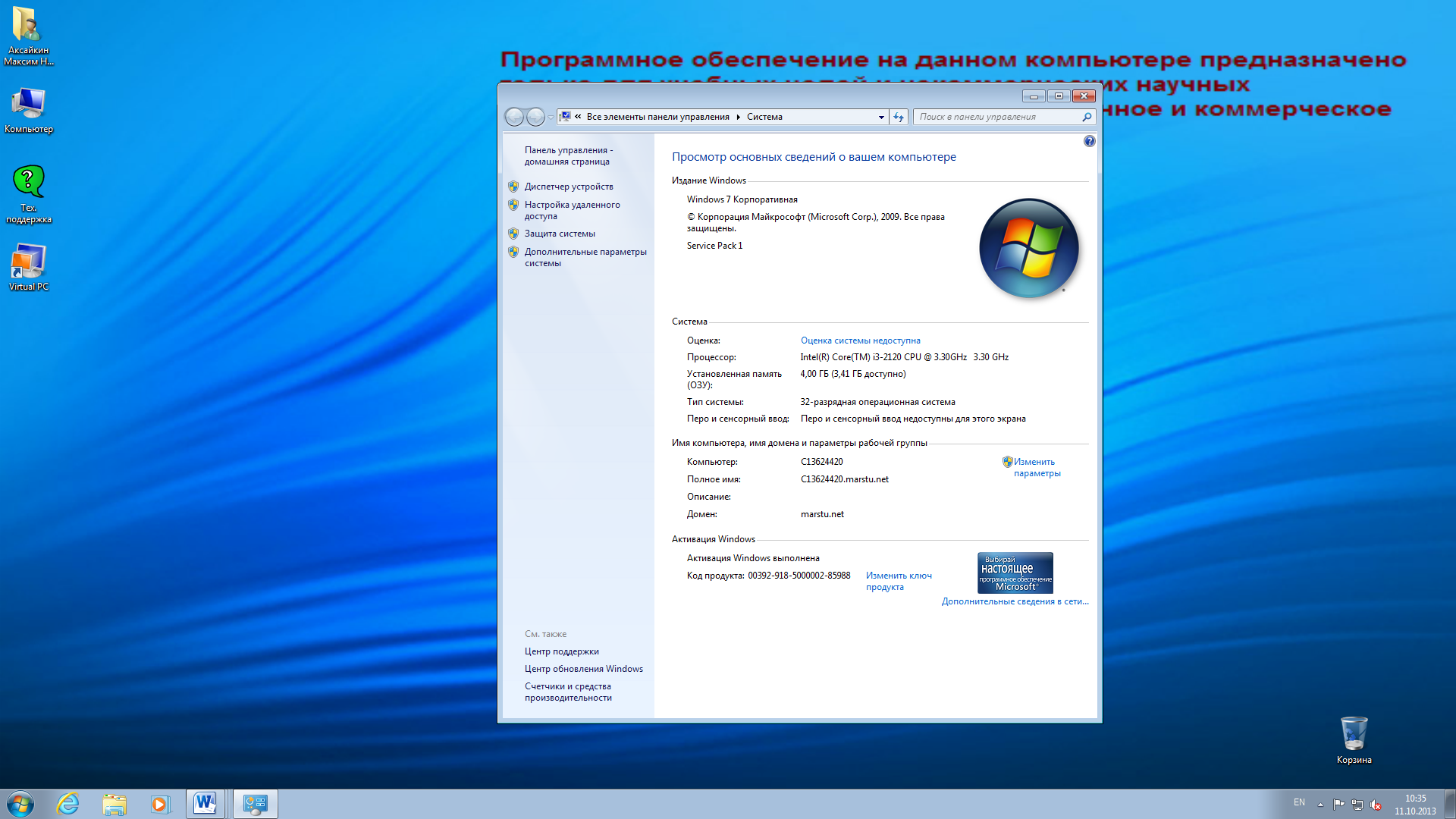The width and height of the screenshot is (1456, 819).
Task: Open Панель управления - домашняя страница
Action: point(569,156)
